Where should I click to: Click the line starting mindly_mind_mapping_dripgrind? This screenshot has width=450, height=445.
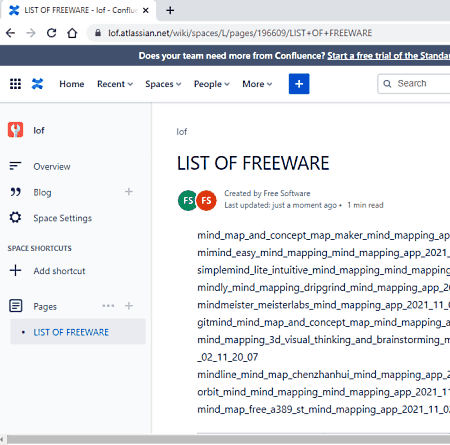coord(323,287)
